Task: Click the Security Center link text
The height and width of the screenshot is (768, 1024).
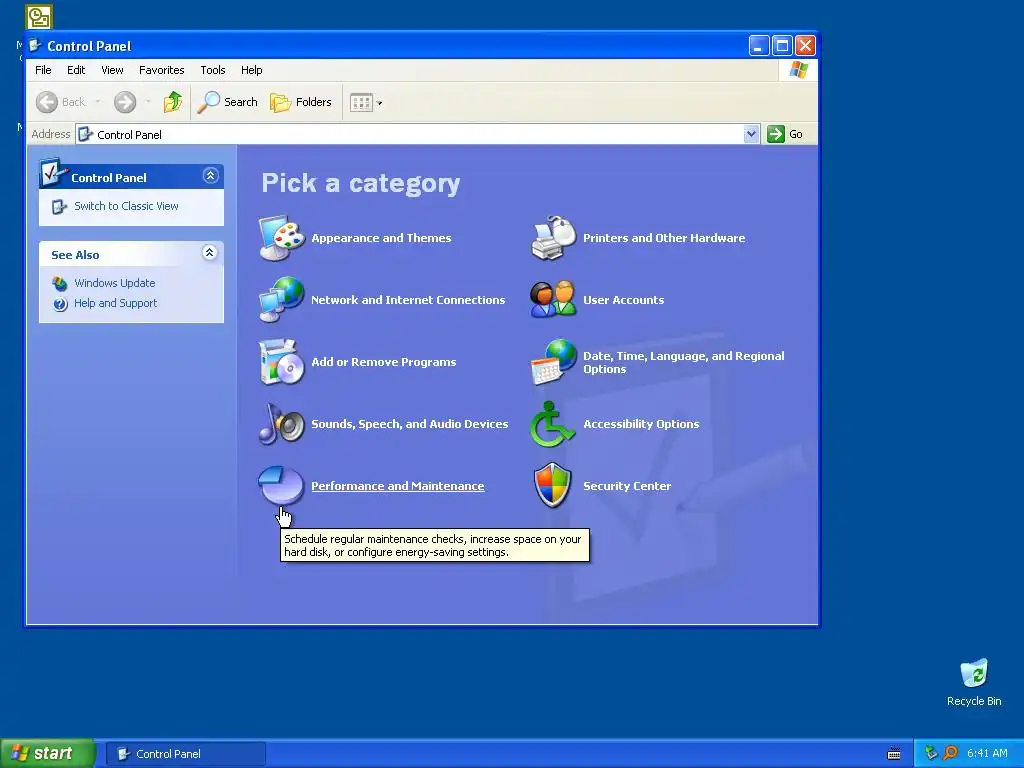Action: [627, 486]
